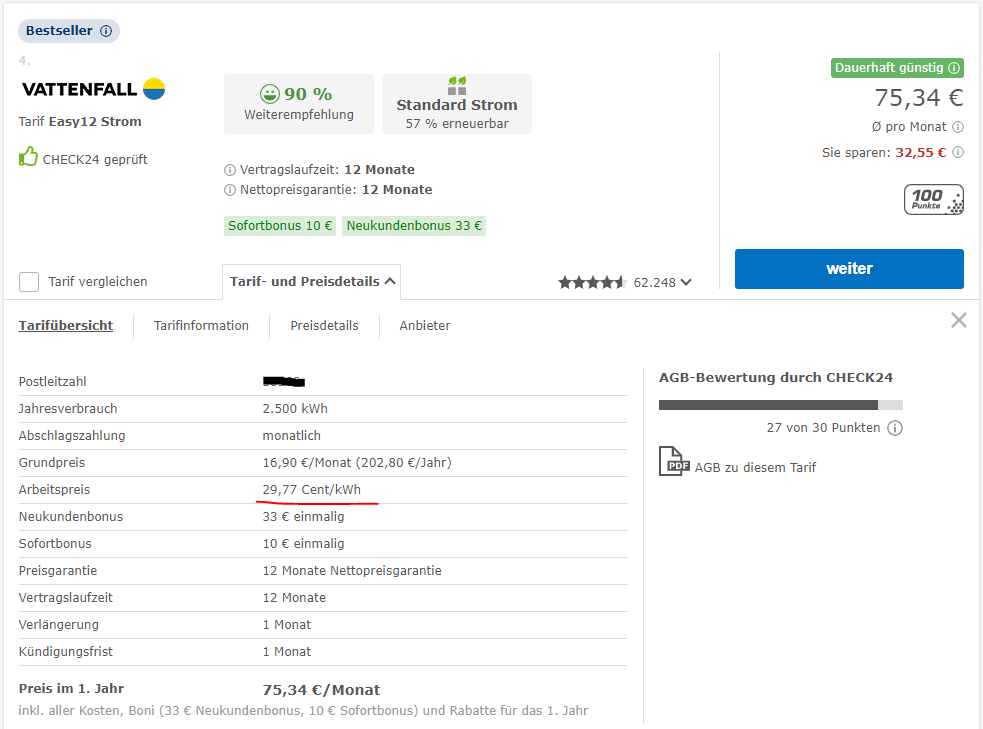Click the Vattenfall logo
The height and width of the screenshot is (729, 983).
tap(93, 89)
